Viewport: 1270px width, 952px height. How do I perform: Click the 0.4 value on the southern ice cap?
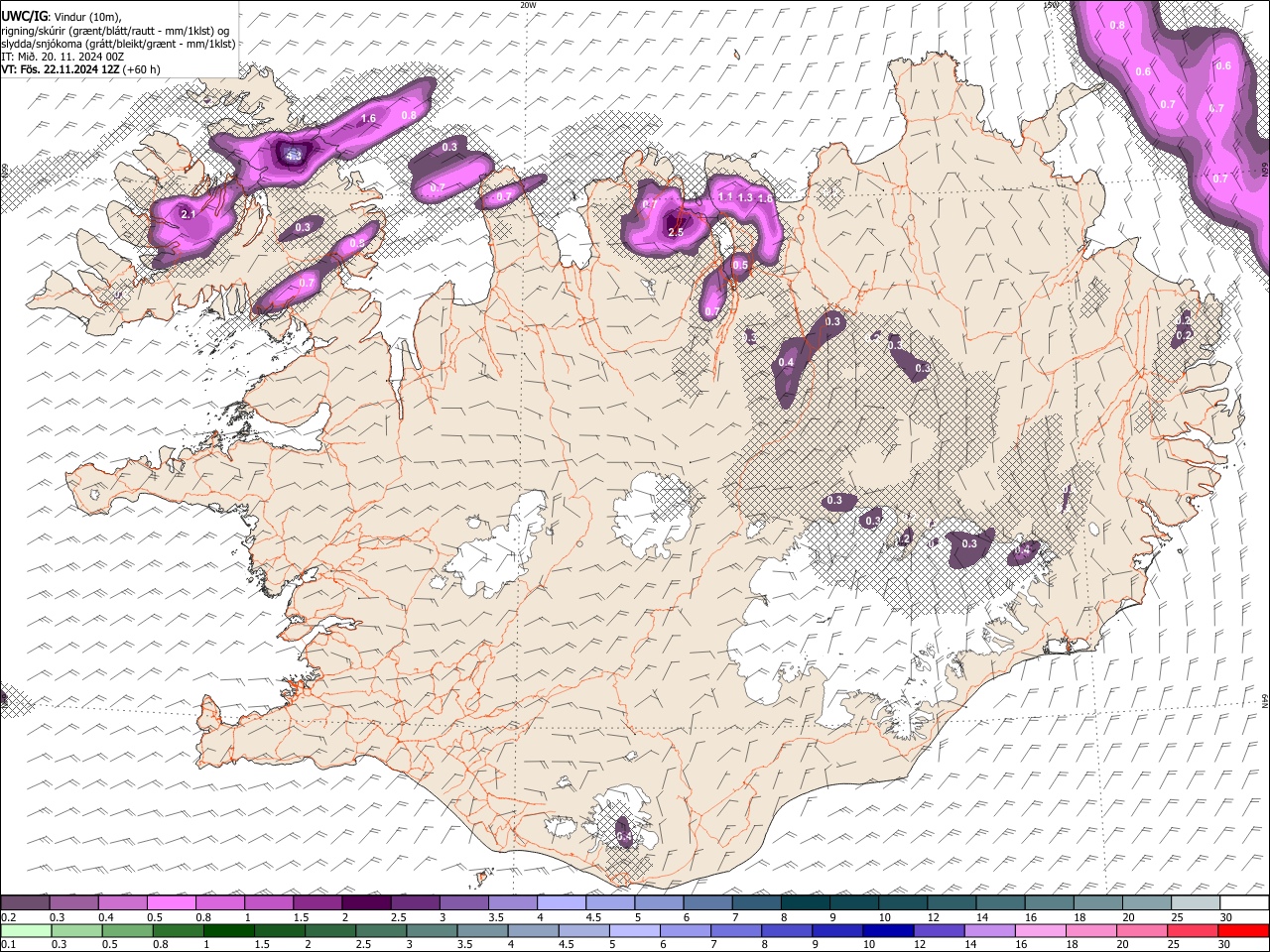tap(624, 838)
